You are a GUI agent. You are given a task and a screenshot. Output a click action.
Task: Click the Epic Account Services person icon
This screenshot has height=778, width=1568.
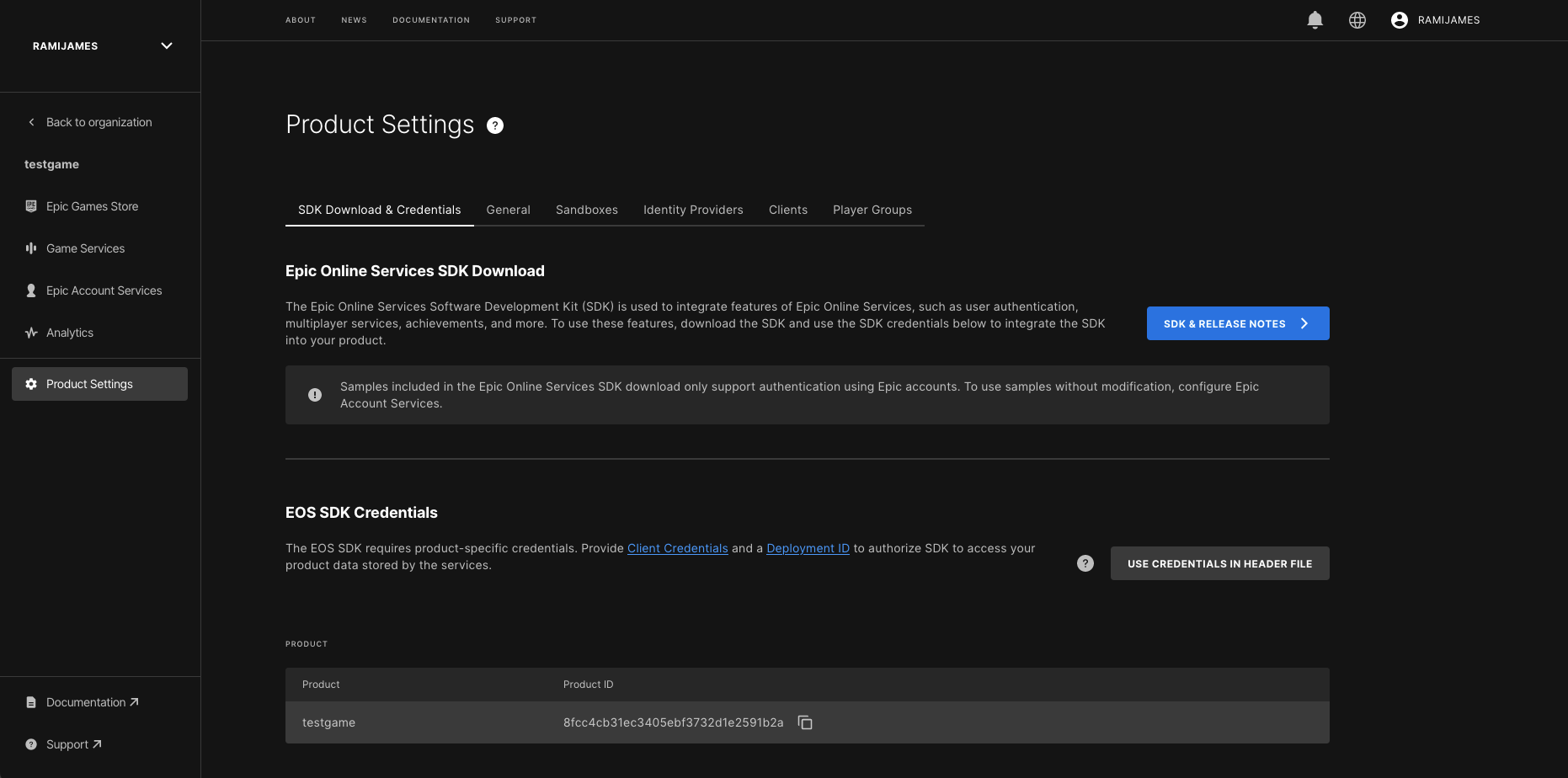(x=31, y=290)
